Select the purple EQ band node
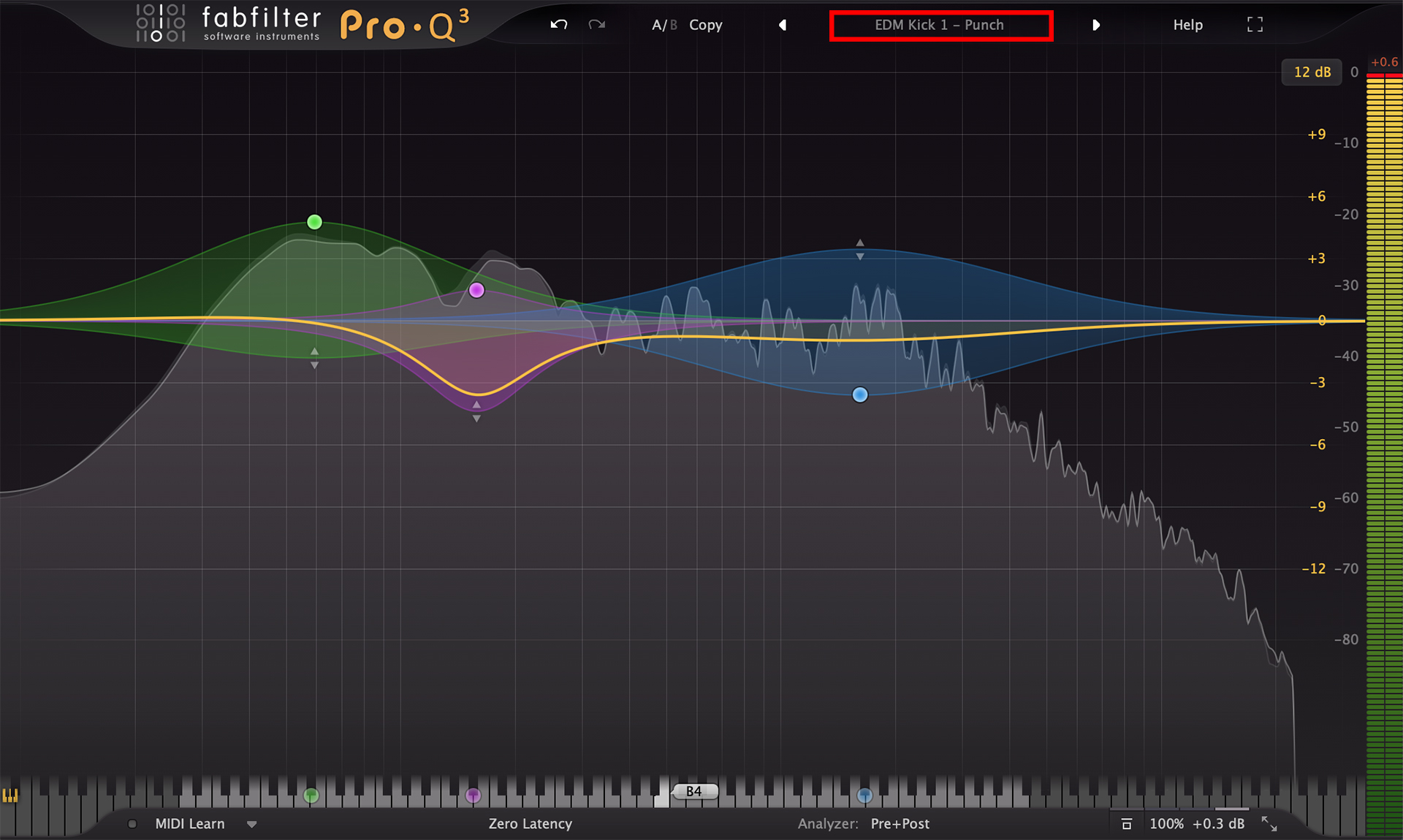 476,291
